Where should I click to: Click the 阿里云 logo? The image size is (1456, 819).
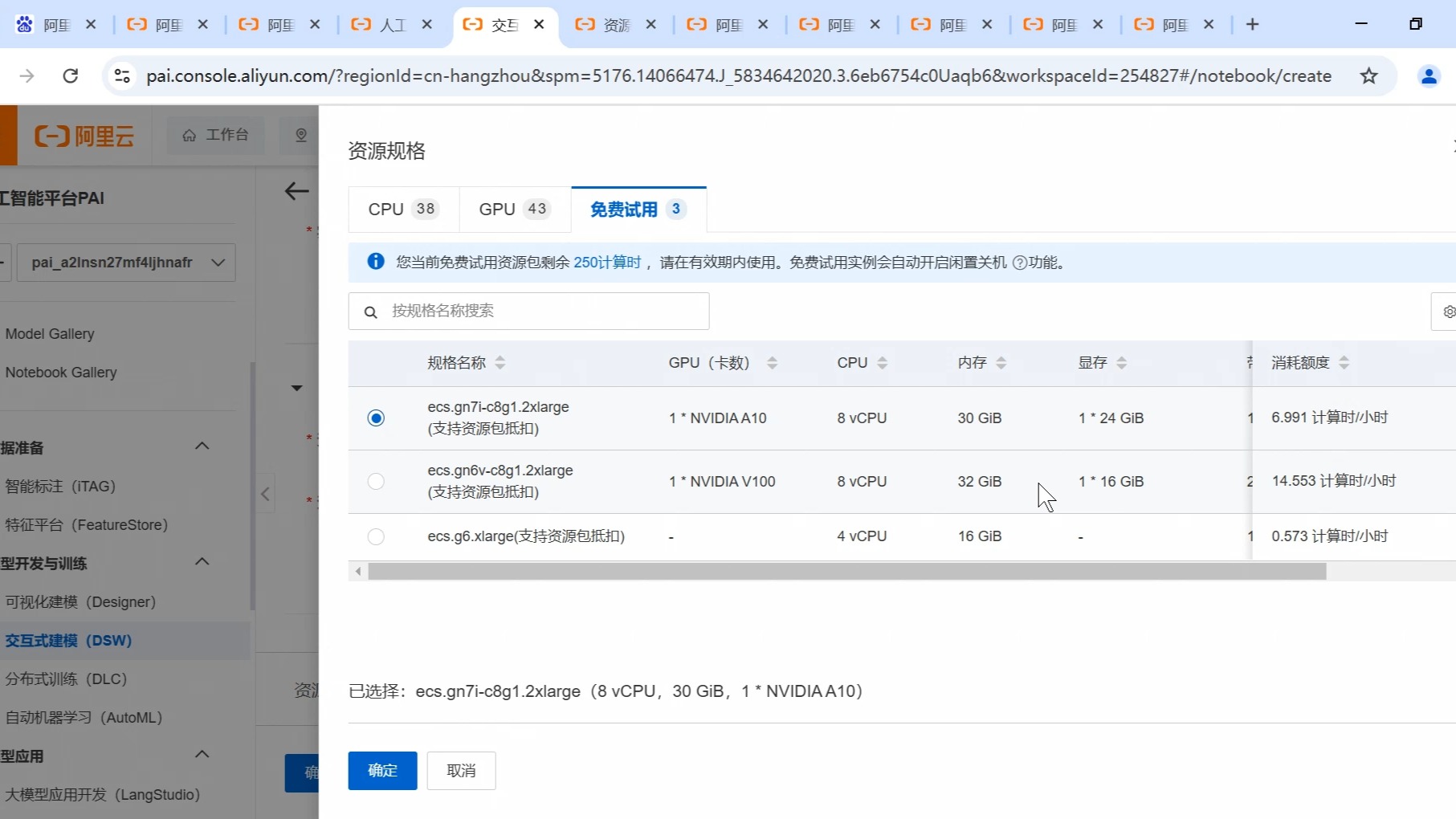click(x=84, y=136)
